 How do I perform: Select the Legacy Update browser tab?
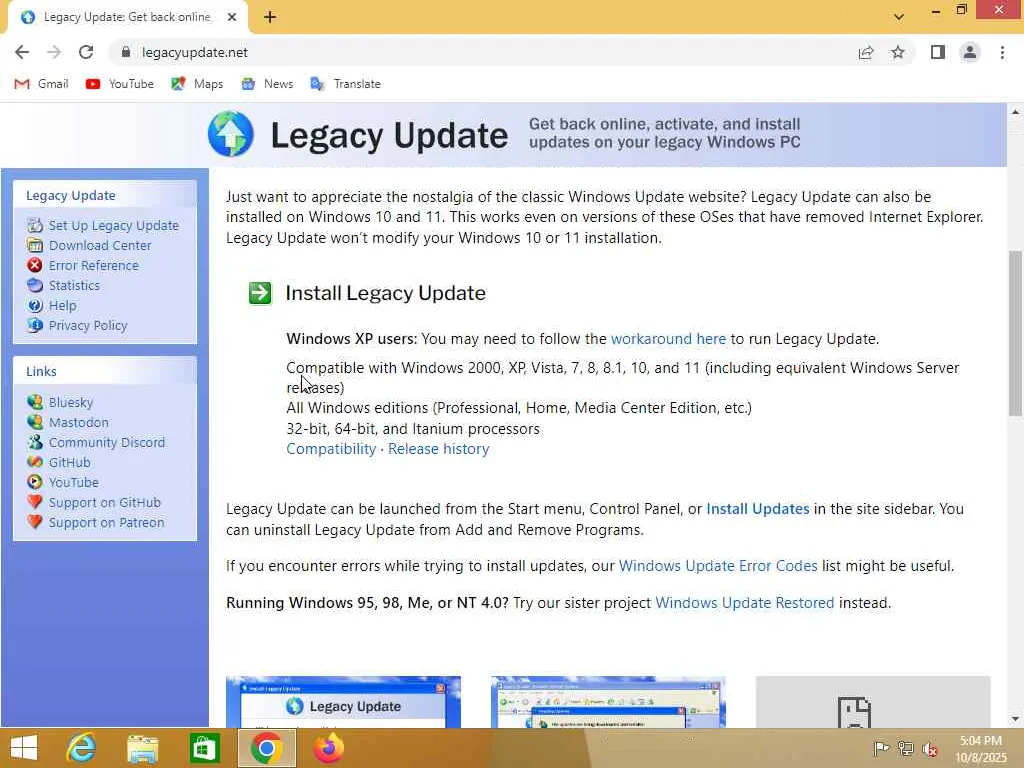(127, 17)
